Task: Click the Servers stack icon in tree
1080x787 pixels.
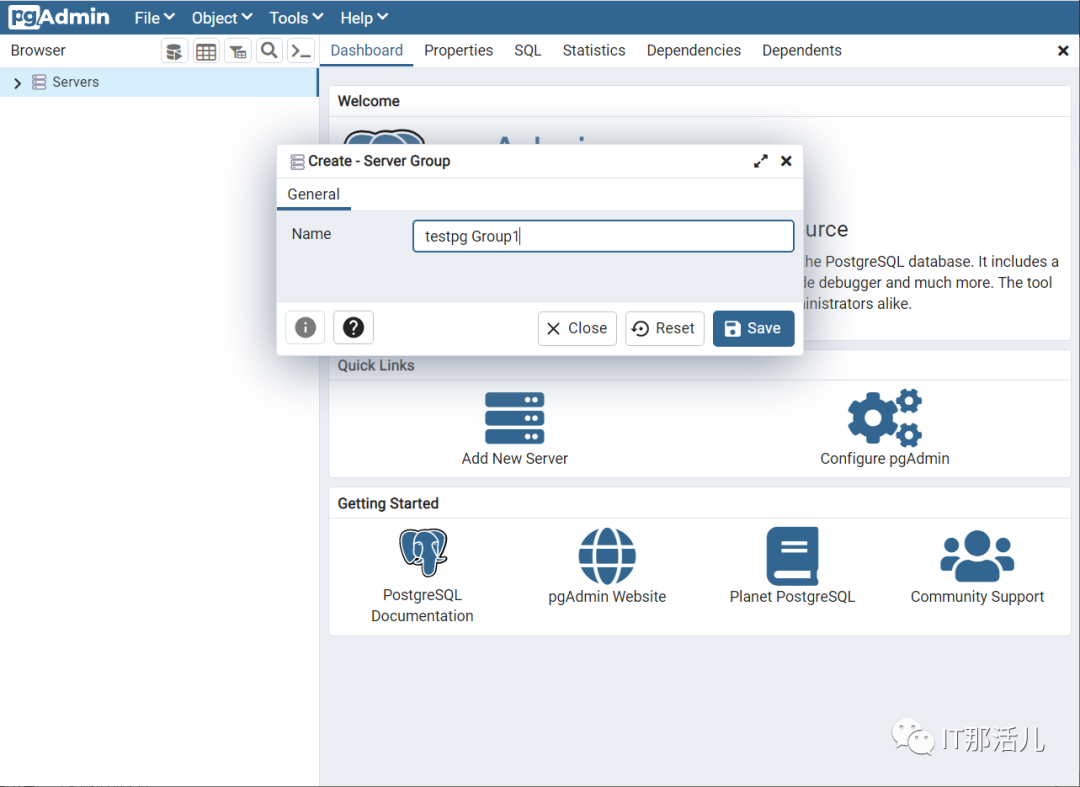Action: coord(39,83)
